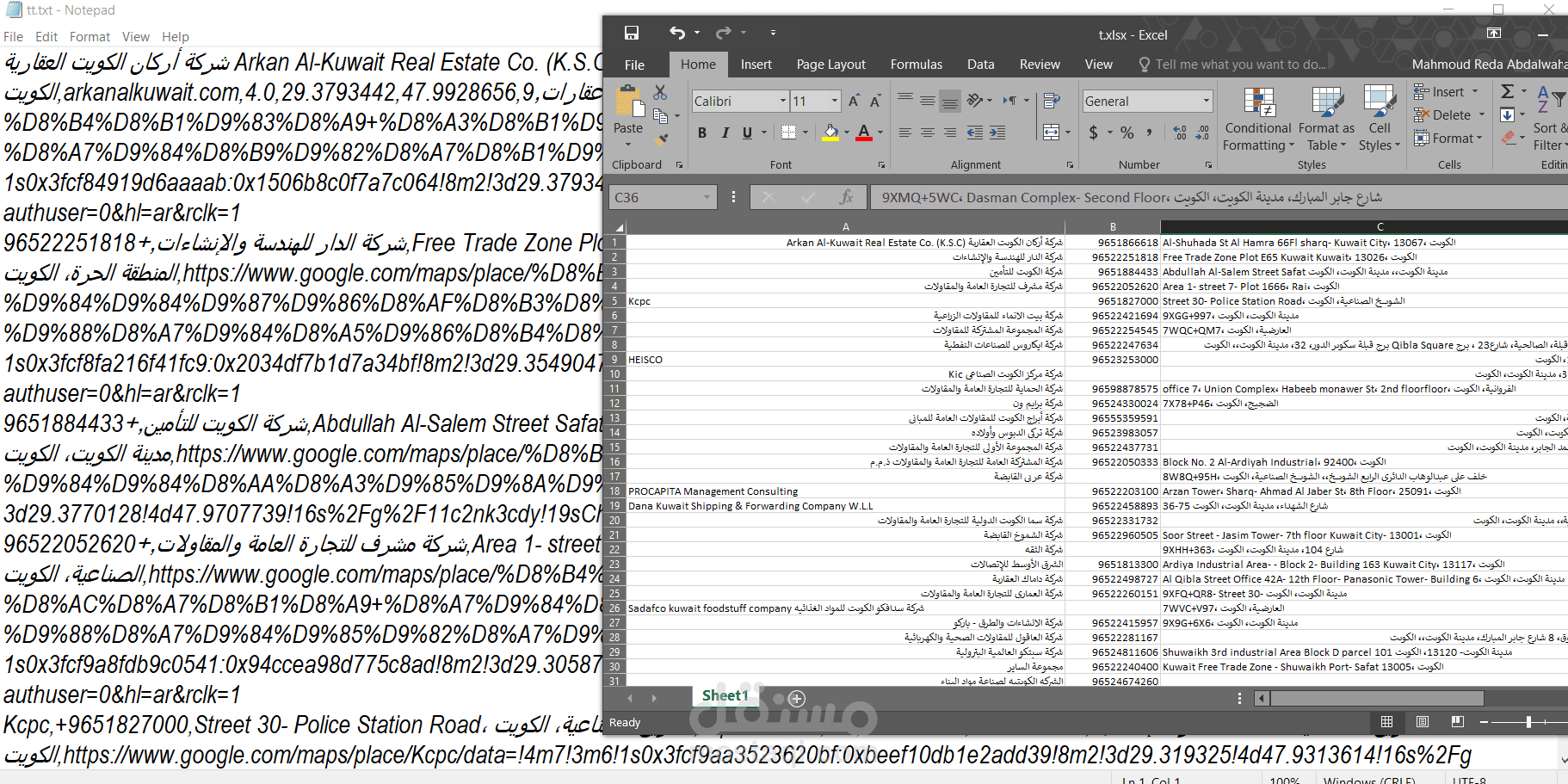Image resolution: width=1568 pixels, height=784 pixels.
Task: Expand the Paste options arrow
Action: point(628,143)
